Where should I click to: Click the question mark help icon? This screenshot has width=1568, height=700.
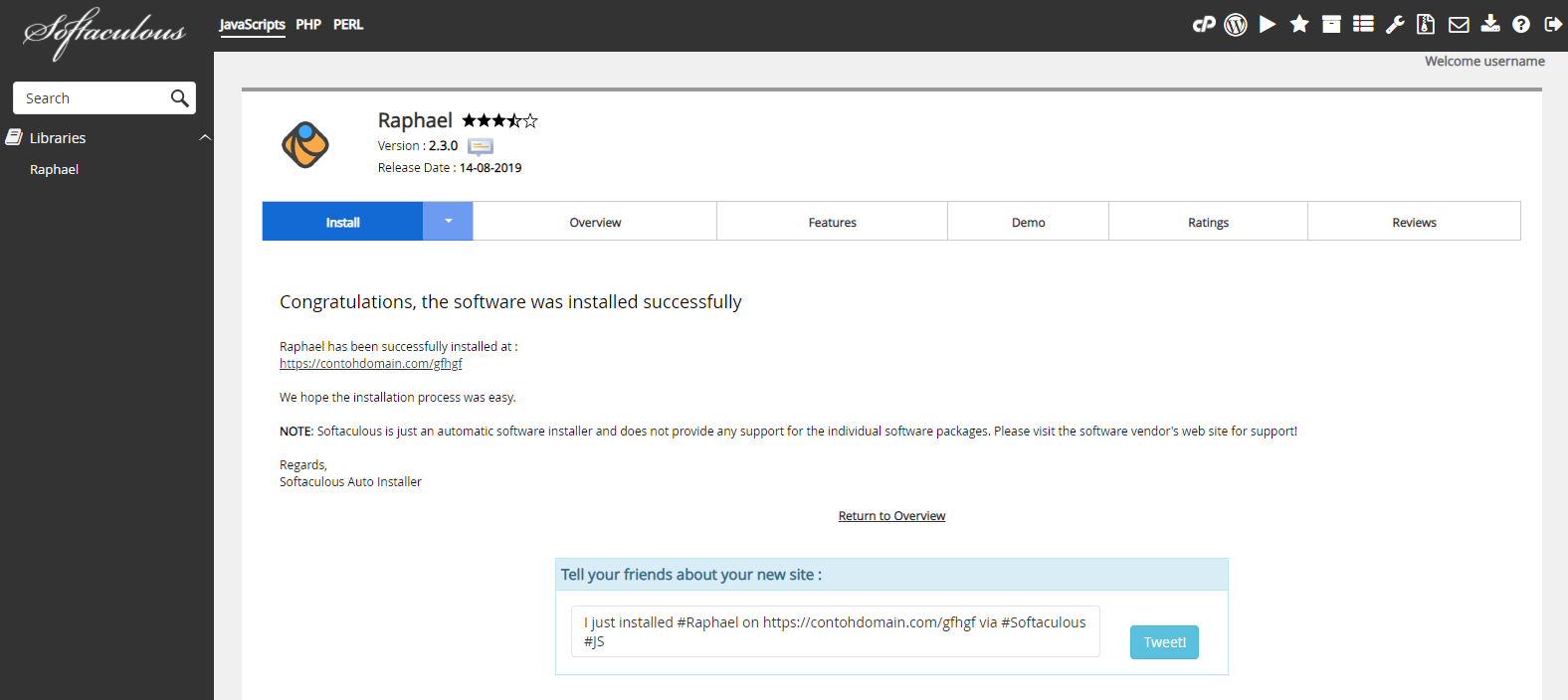click(x=1521, y=25)
